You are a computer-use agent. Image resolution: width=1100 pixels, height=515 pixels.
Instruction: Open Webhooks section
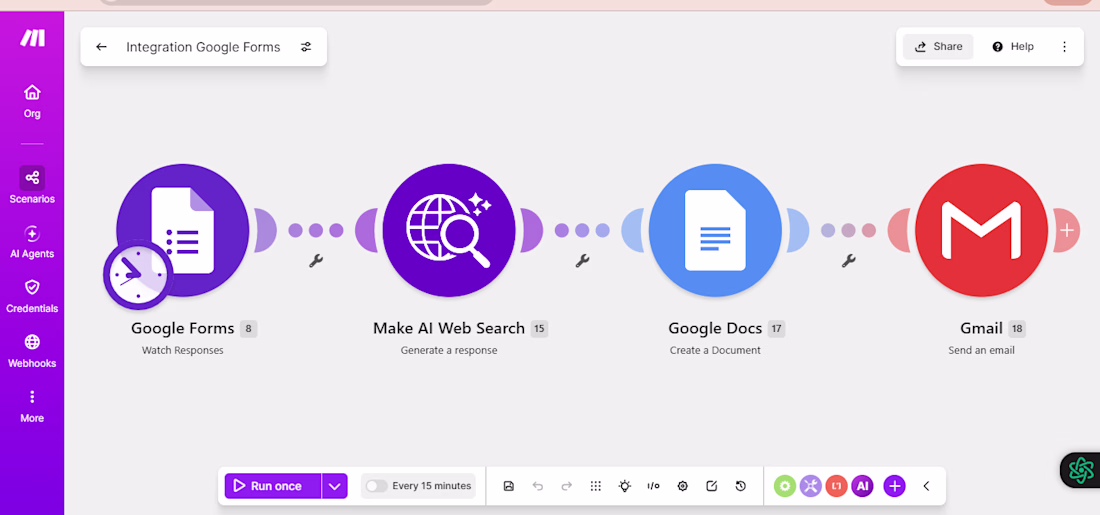32,352
